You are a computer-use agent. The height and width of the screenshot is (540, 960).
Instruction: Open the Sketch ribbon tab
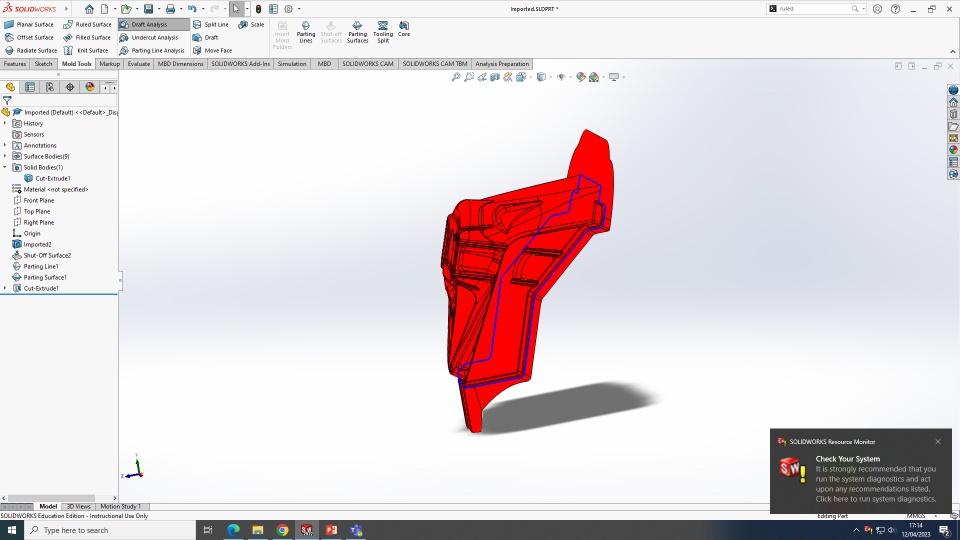click(44, 64)
